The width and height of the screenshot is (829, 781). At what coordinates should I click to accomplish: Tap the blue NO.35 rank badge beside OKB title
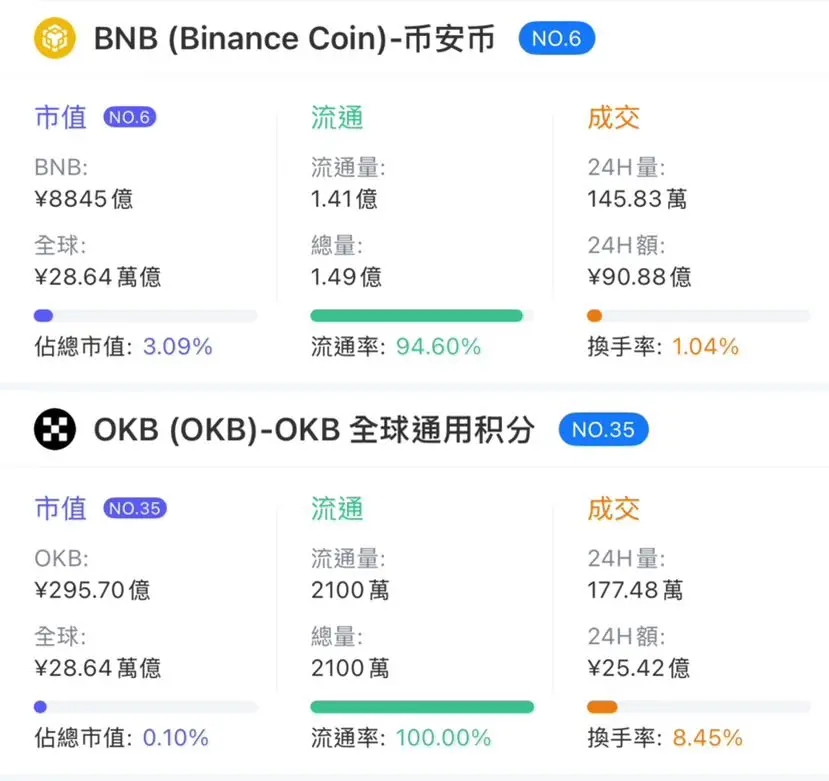point(603,429)
